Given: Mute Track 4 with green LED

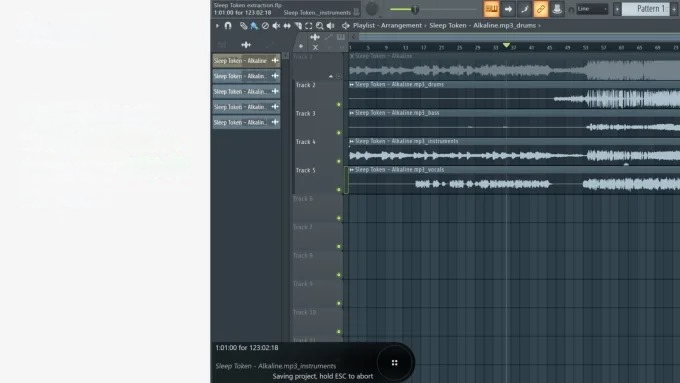Looking at the screenshot, I should tap(339, 161).
